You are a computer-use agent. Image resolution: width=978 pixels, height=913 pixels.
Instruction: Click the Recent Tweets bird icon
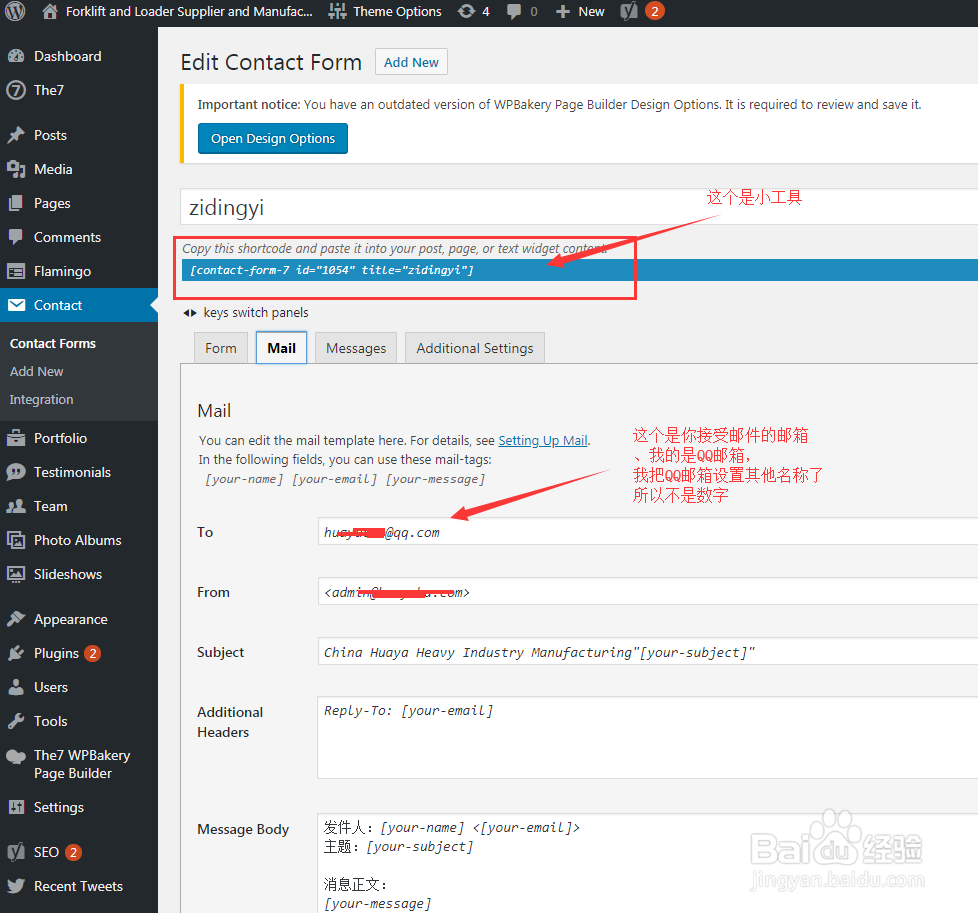coord(16,886)
